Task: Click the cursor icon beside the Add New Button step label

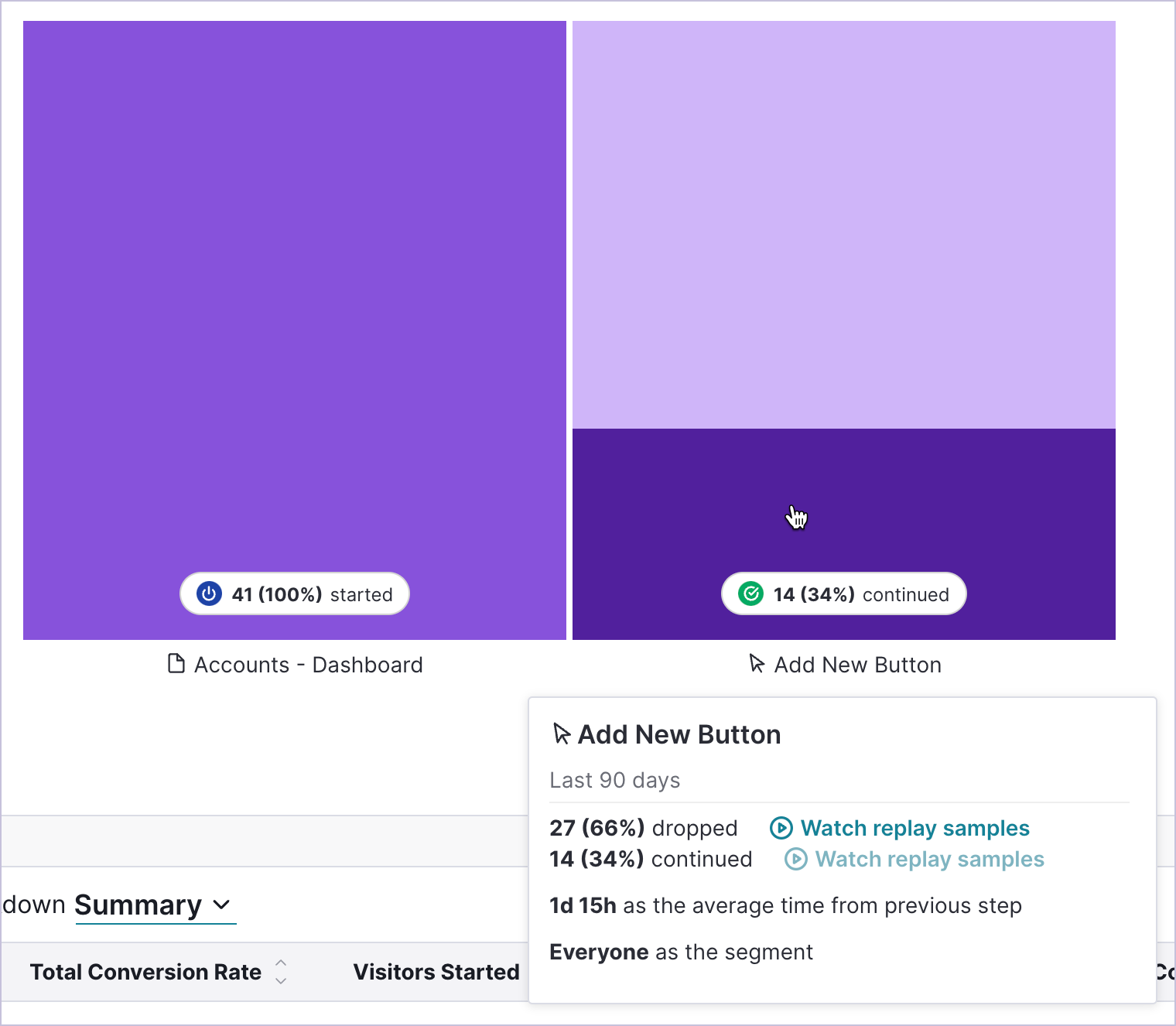Action: (x=757, y=664)
